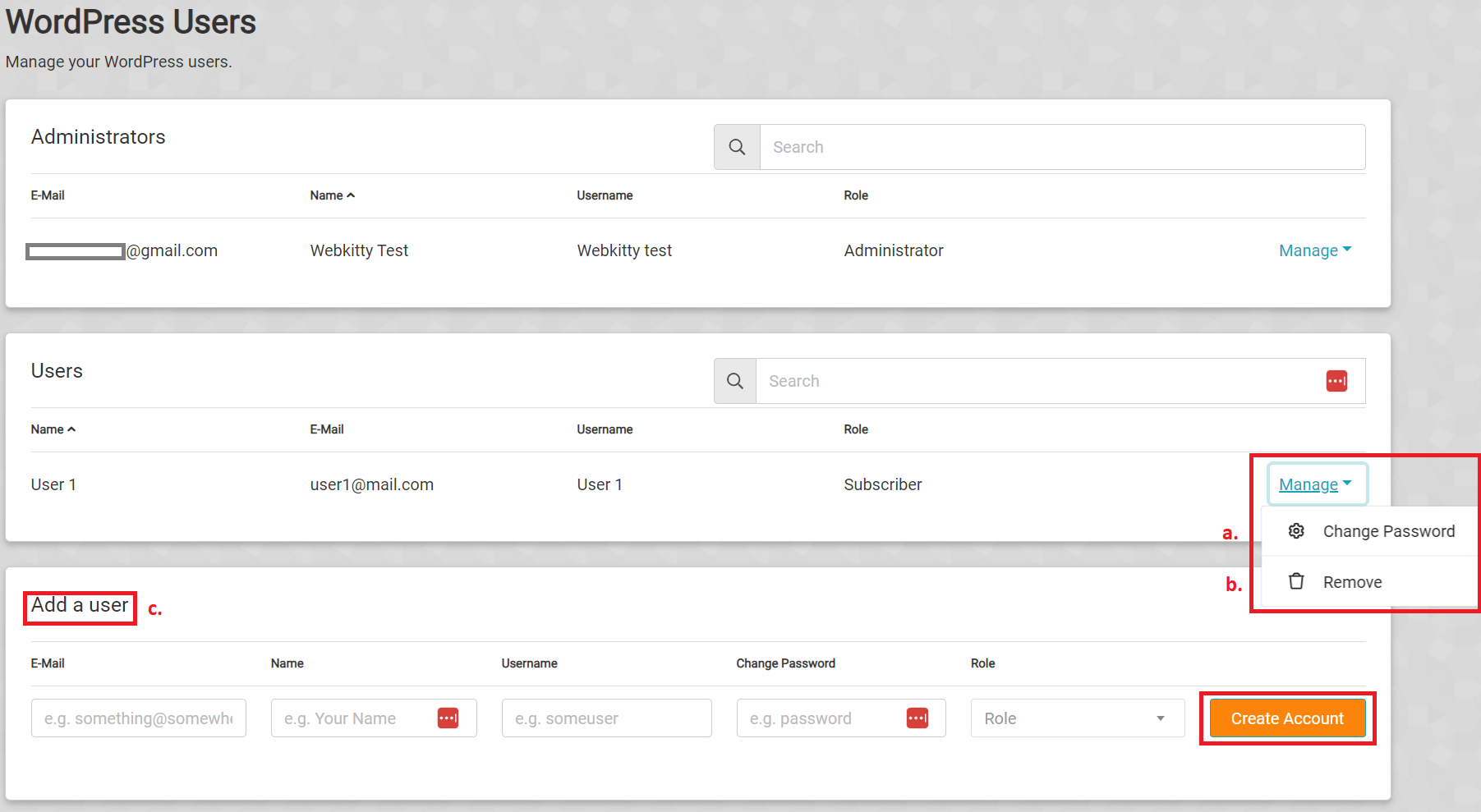Screen dimensions: 1481x812
Task: Click the gear icon beside Change Password
Action: coord(1296,531)
